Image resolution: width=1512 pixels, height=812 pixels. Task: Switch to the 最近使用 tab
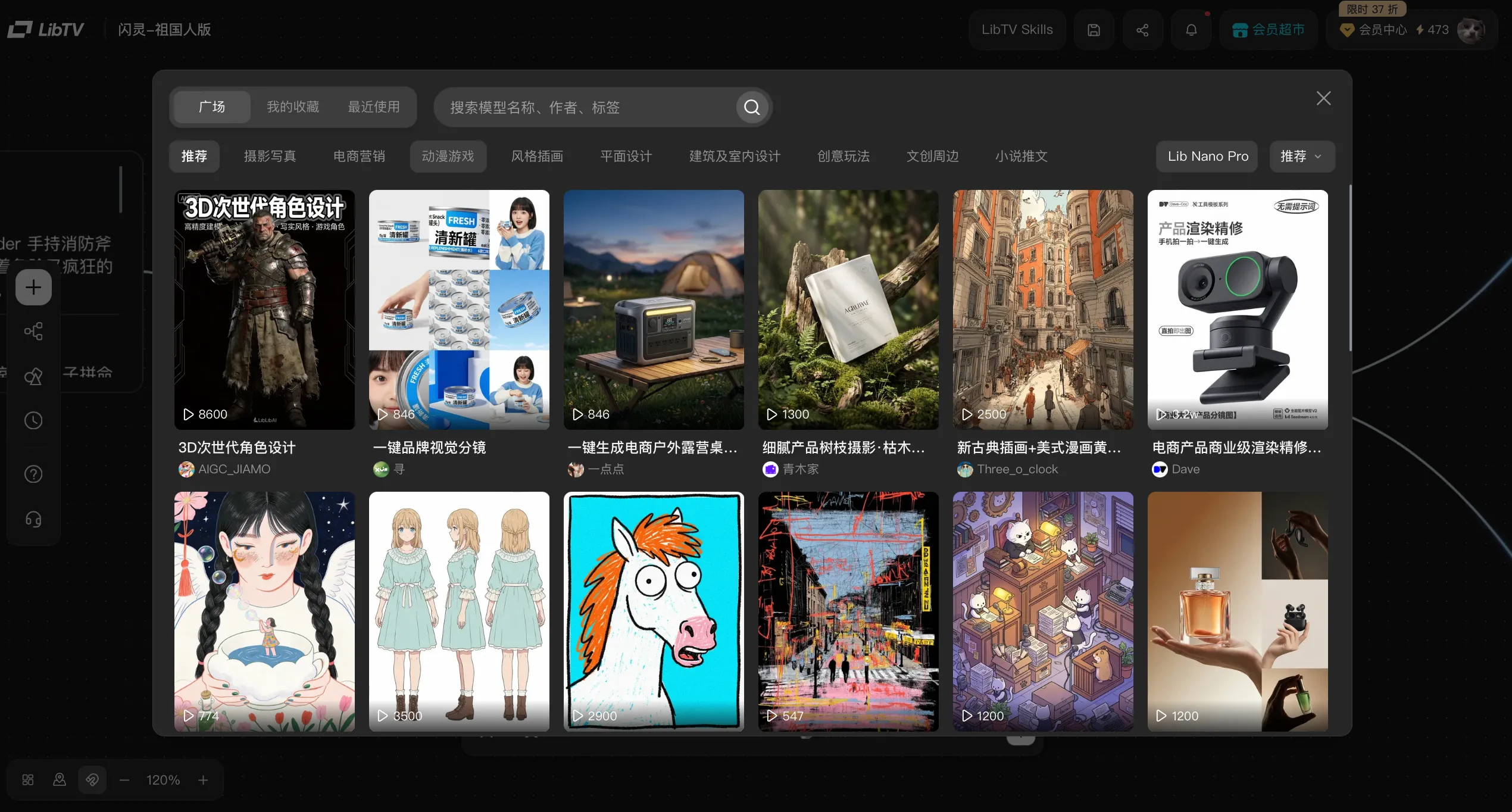point(374,107)
